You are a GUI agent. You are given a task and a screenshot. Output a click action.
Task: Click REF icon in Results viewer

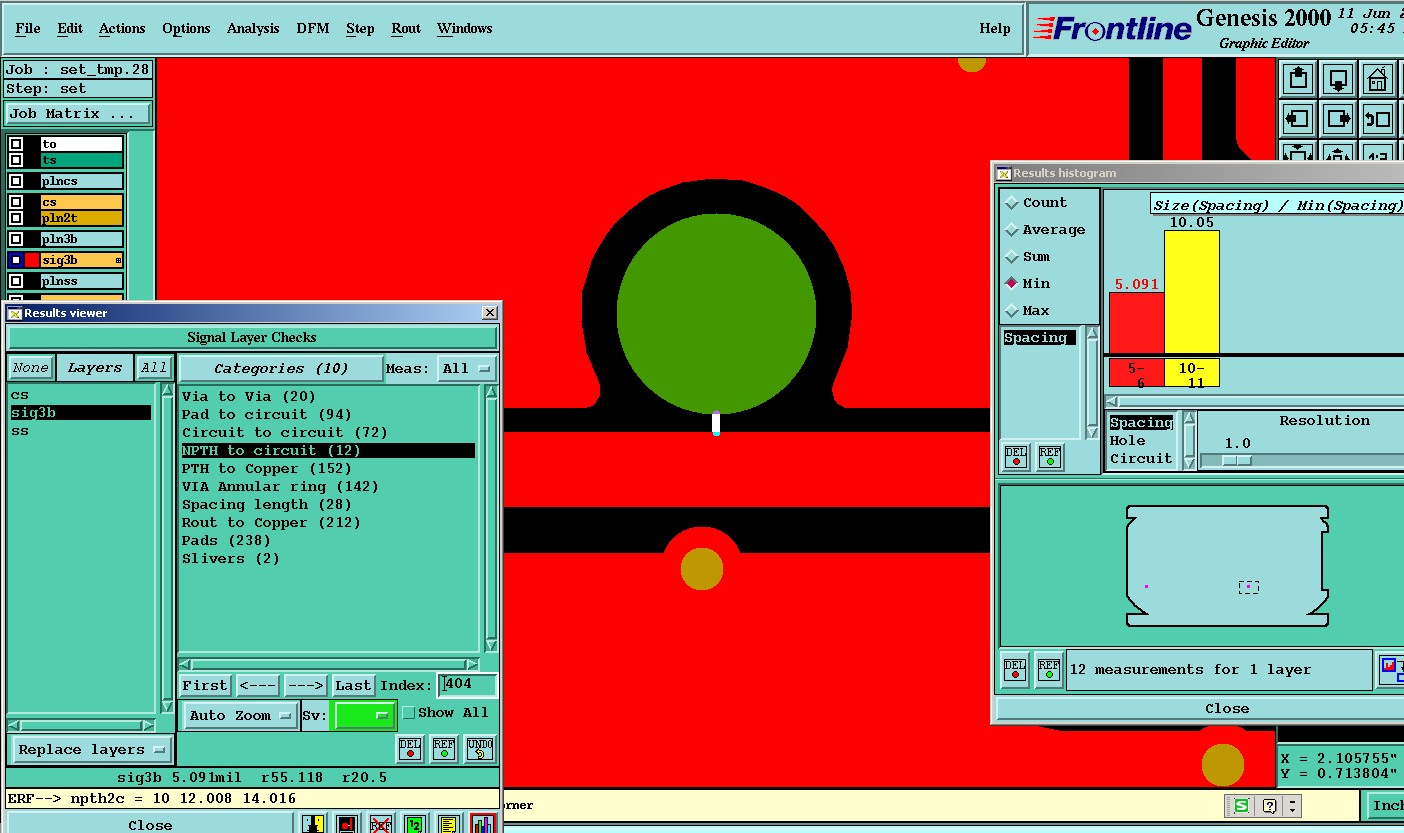[x=444, y=748]
